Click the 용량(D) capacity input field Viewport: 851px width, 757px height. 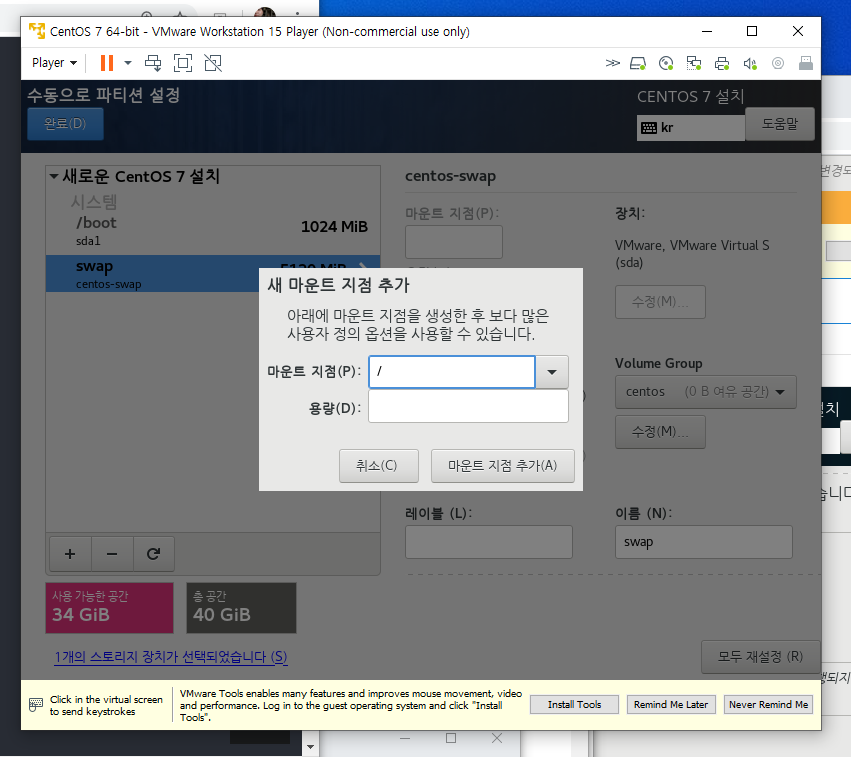(x=468, y=406)
